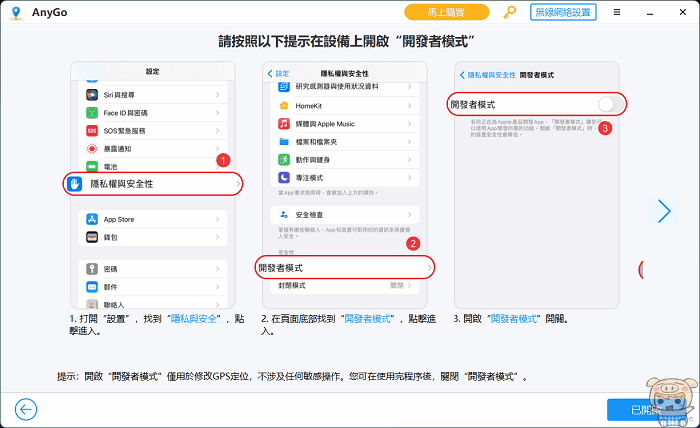Click the 請按照以下提示 heading text
Viewport: 700px width, 428px height.
coord(346,41)
